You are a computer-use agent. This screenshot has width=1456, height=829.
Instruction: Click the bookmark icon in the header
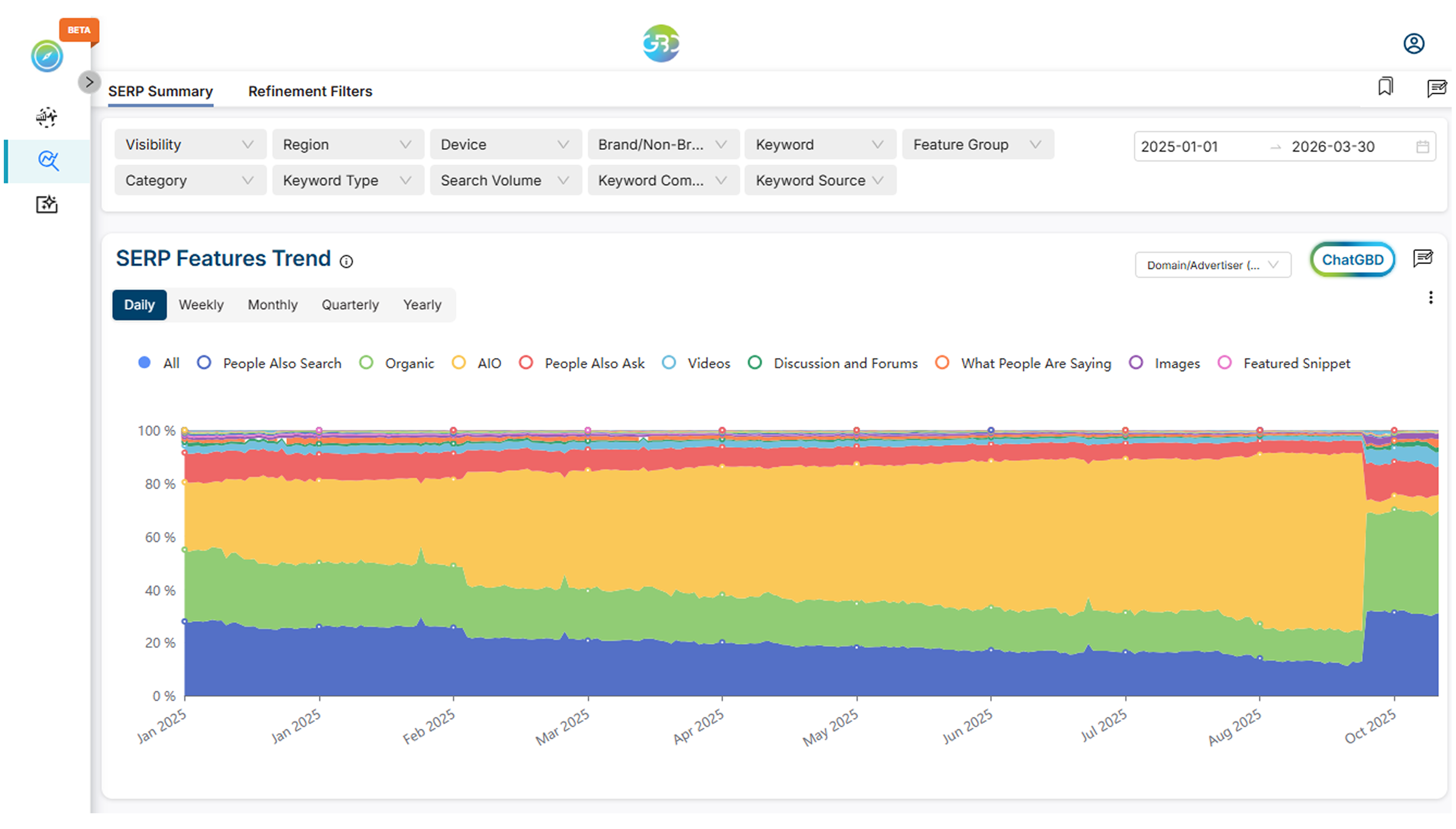[x=1385, y=87]
